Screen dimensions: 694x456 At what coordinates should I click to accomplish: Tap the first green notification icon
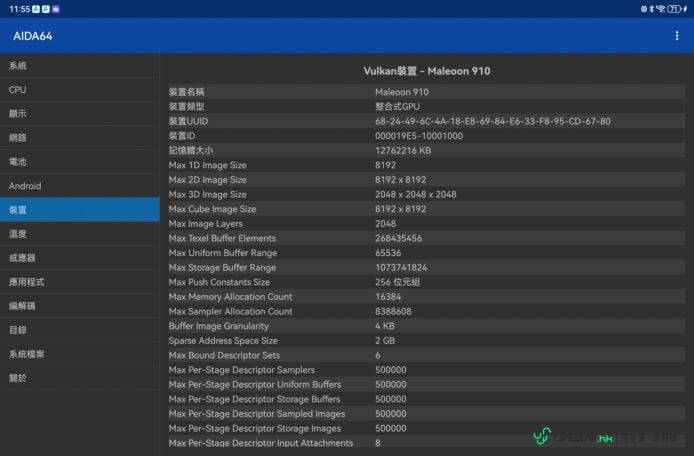pos(35,8)
